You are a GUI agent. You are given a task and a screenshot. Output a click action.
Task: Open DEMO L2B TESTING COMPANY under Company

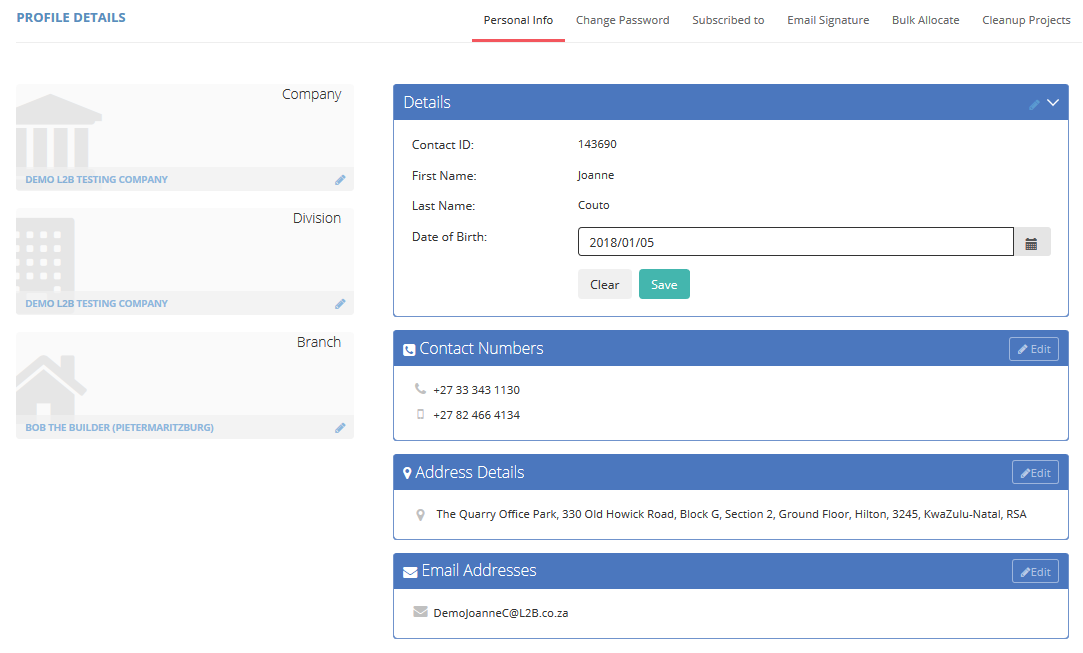(97, 180)
